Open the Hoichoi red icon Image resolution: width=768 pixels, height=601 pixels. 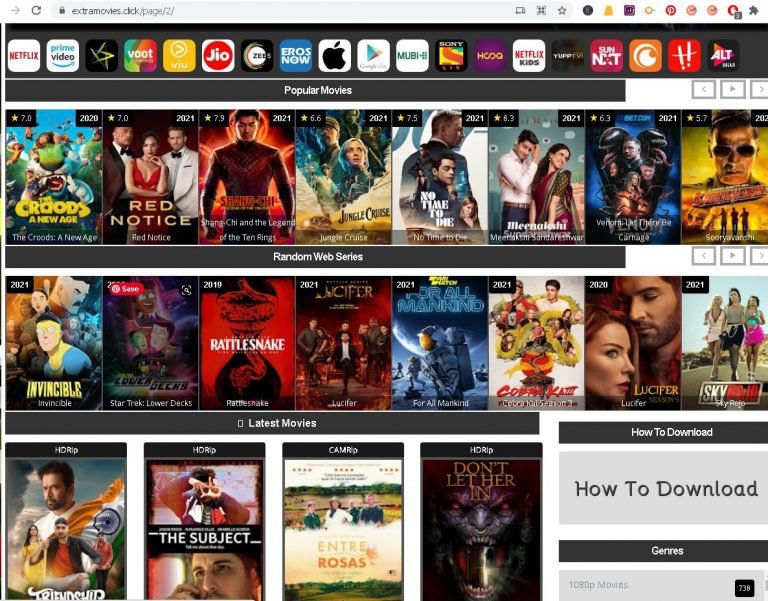click(x=684, y=56)
